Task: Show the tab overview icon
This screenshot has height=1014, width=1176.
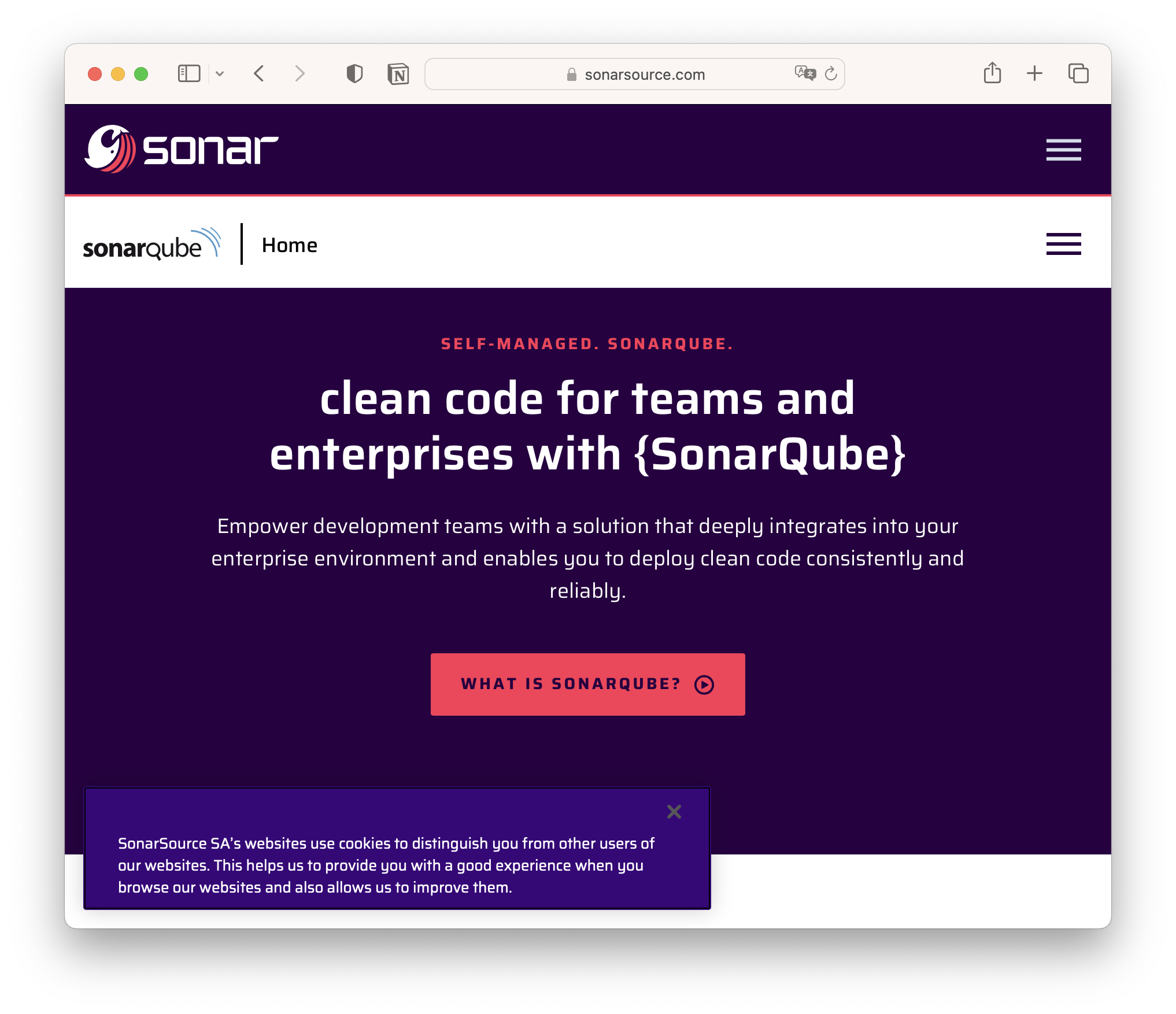Action: pyautogui.click(x=1078, y=73)
